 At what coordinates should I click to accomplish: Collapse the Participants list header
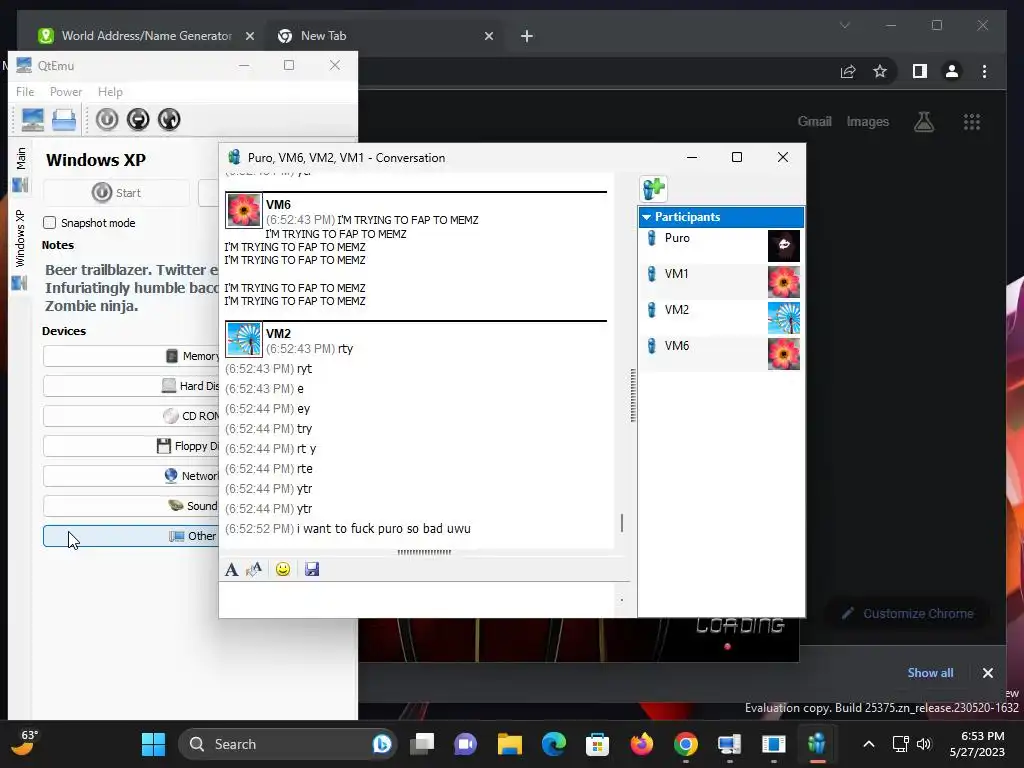click(721, 217)
